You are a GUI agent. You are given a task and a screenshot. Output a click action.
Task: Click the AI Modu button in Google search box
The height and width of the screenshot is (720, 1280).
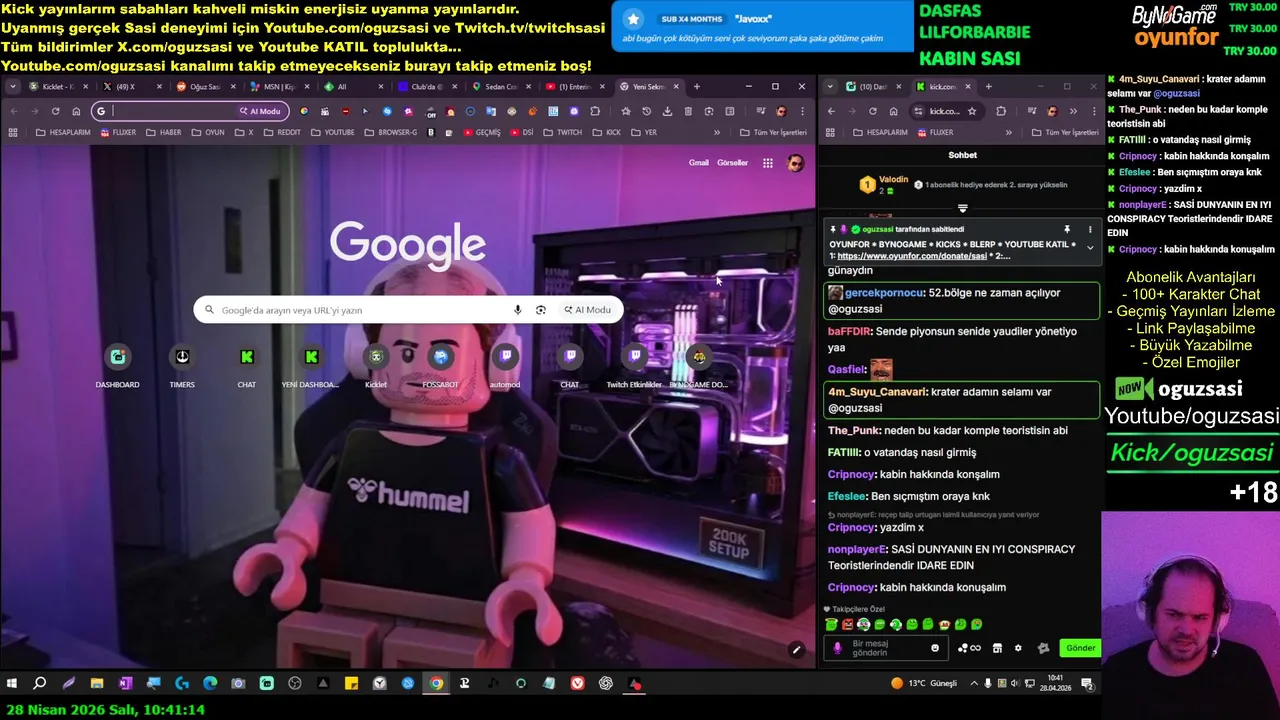[587, 310]
